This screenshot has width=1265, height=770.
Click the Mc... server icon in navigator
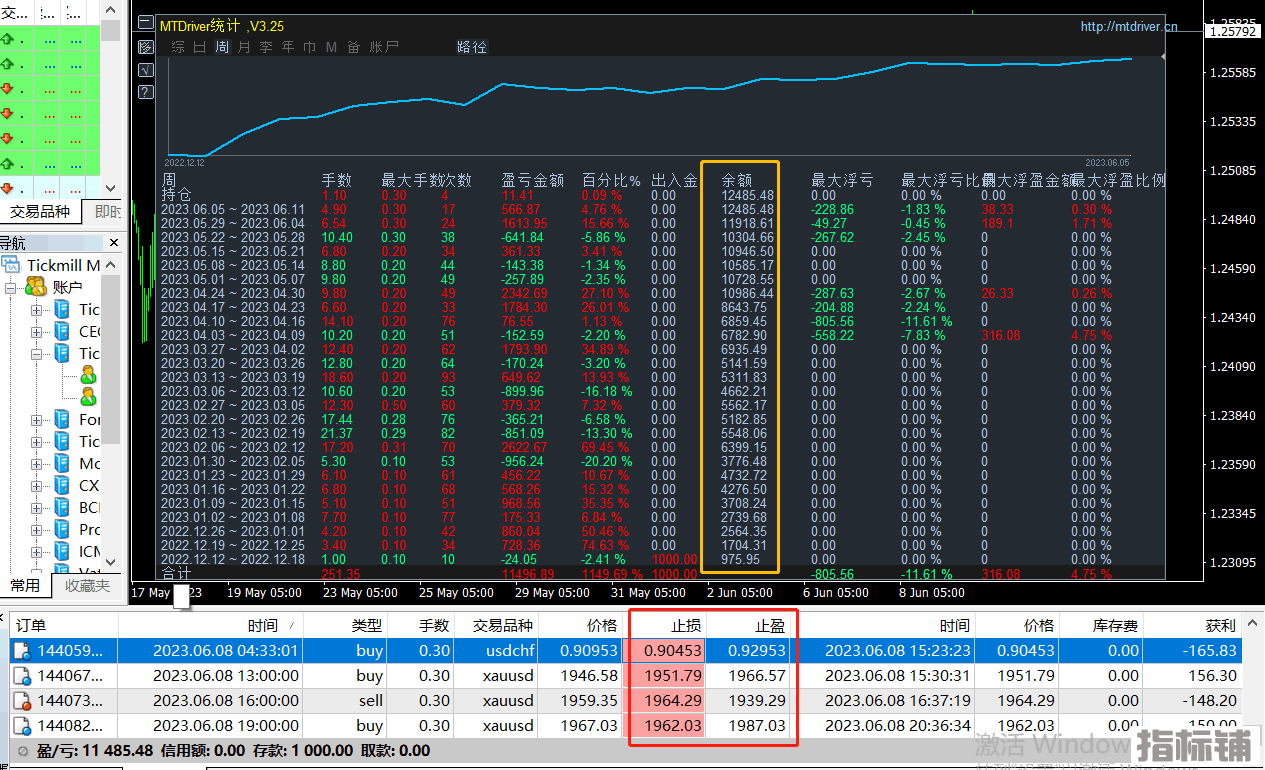63,463
